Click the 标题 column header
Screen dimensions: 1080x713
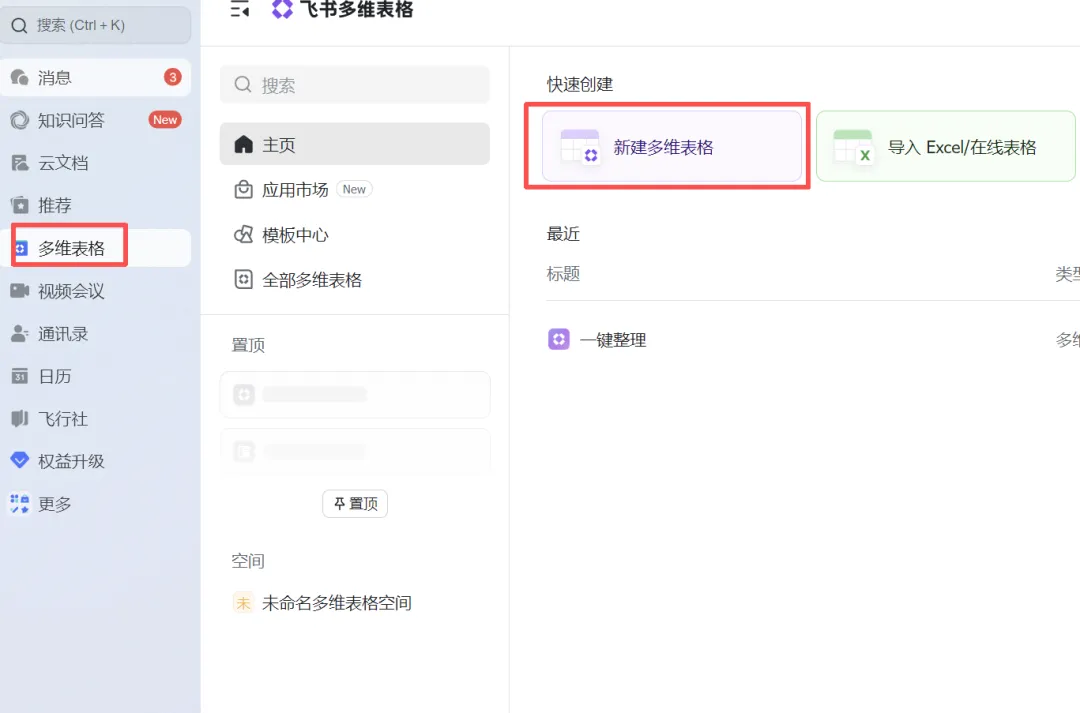click(563, 274)
